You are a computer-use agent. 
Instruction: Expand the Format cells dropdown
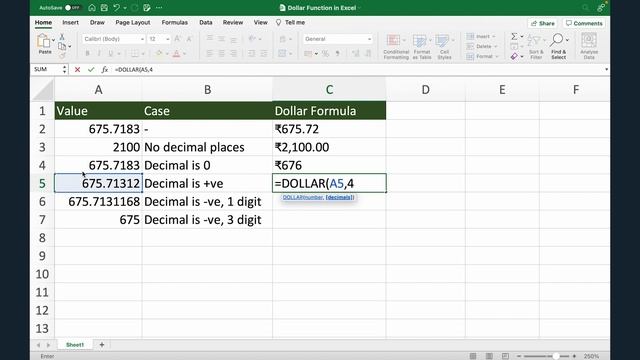coord(497,56)
